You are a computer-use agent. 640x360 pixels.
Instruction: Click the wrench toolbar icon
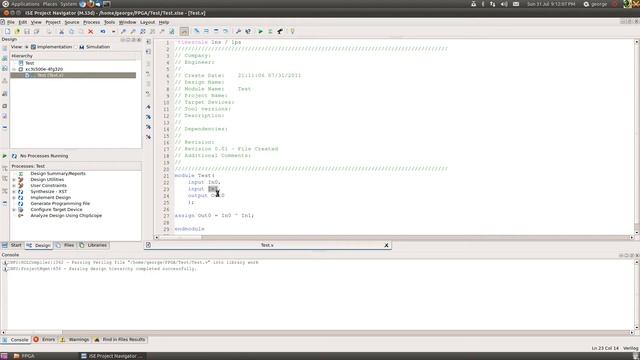(238, 31)
